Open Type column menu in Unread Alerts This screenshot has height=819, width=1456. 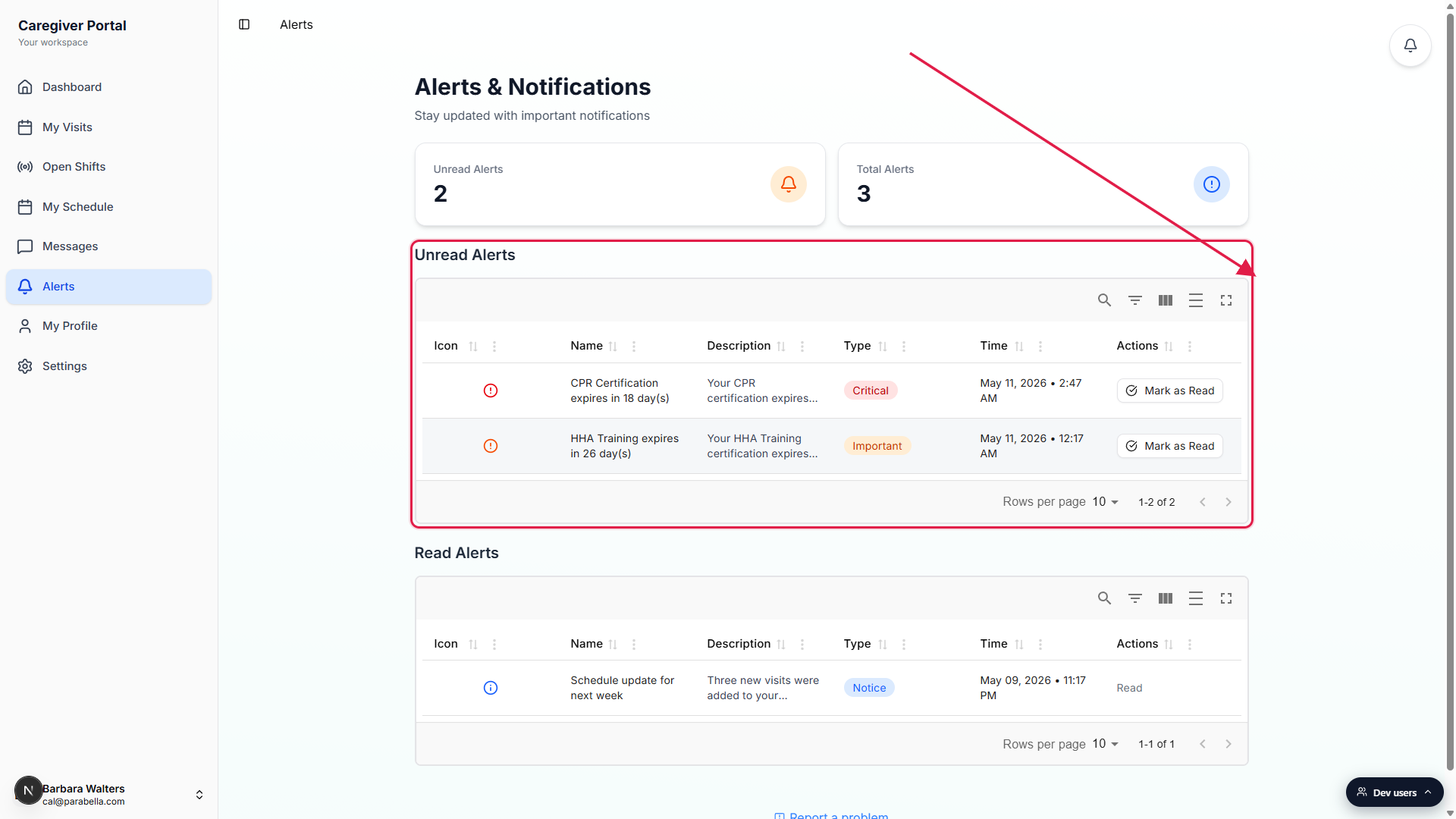click(x=904, y=347)
